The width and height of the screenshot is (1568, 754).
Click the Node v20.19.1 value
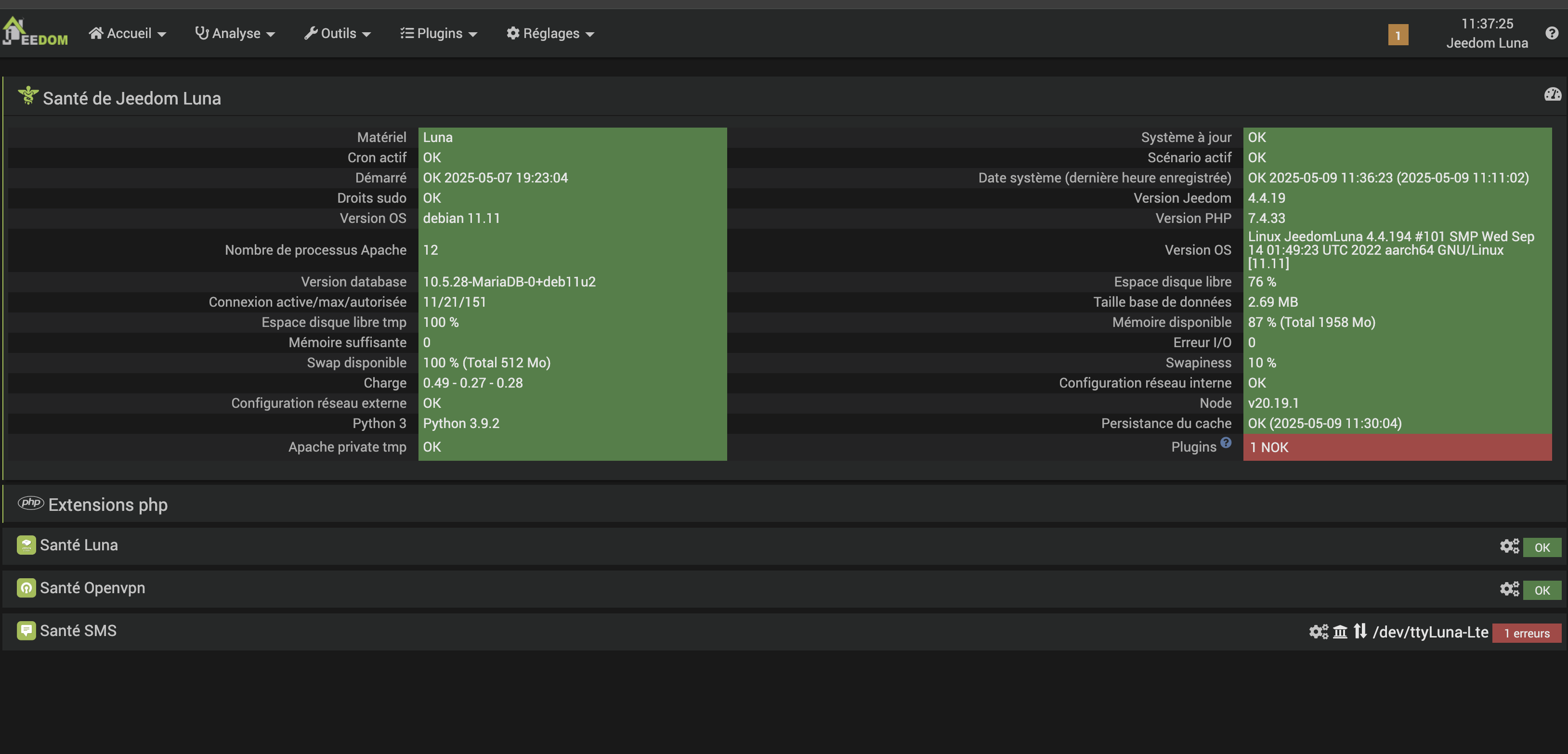1273,403
